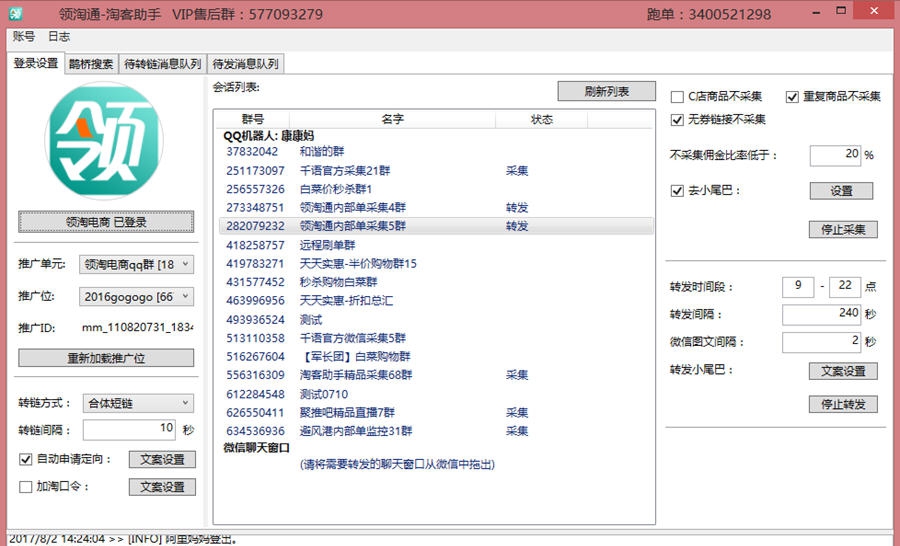Select the 避风港内部单监控31群 row
The height and width of the screenshot is (546, 900).
436,431
